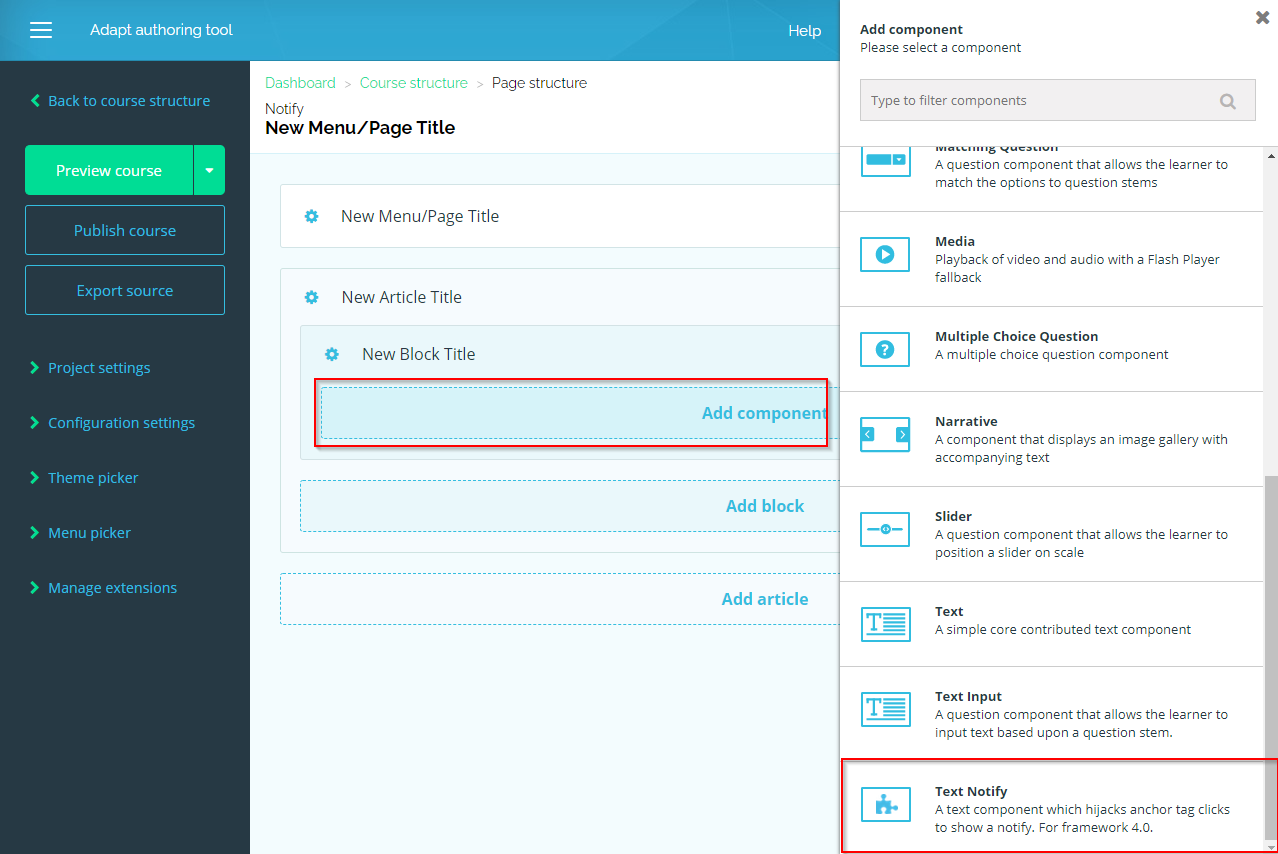
Task: Select the Media component title
Action: (955, 241)
